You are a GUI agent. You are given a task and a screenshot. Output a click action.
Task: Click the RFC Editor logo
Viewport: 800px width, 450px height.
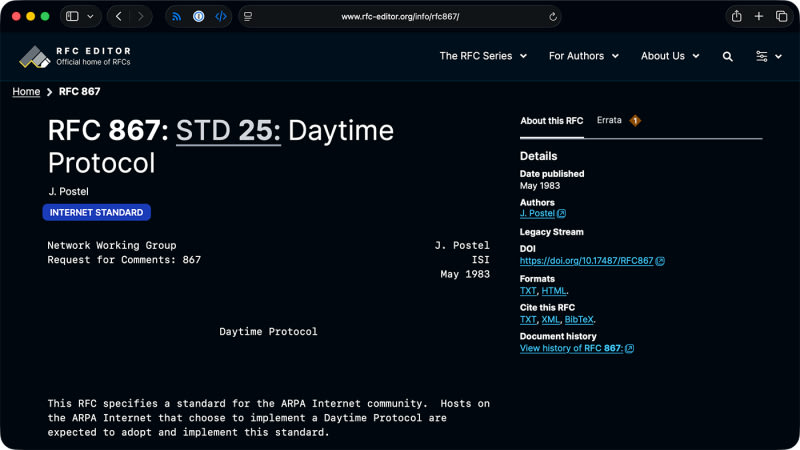tap(75, 56)
